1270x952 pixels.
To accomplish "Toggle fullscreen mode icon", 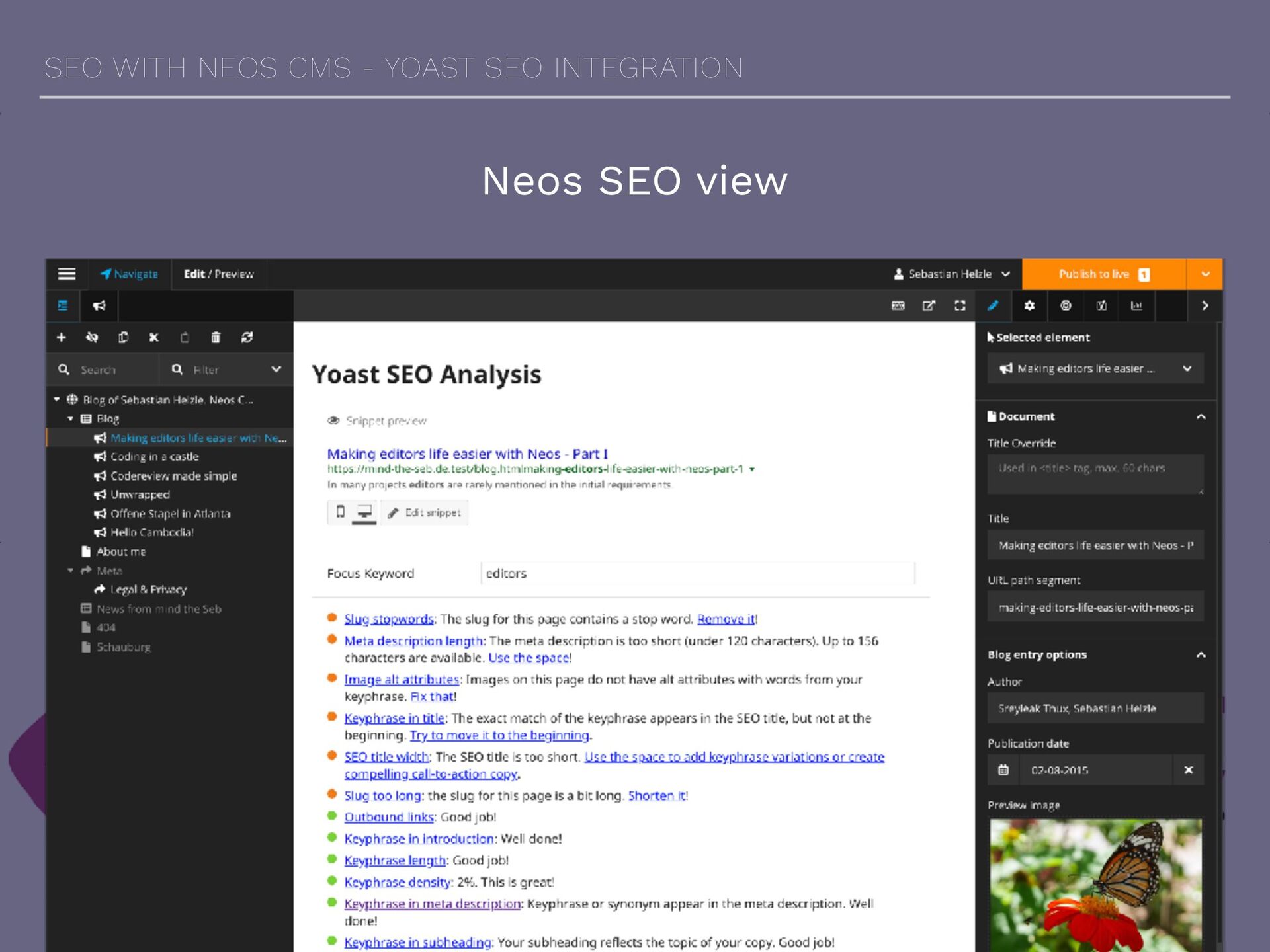I will (960, 305).
